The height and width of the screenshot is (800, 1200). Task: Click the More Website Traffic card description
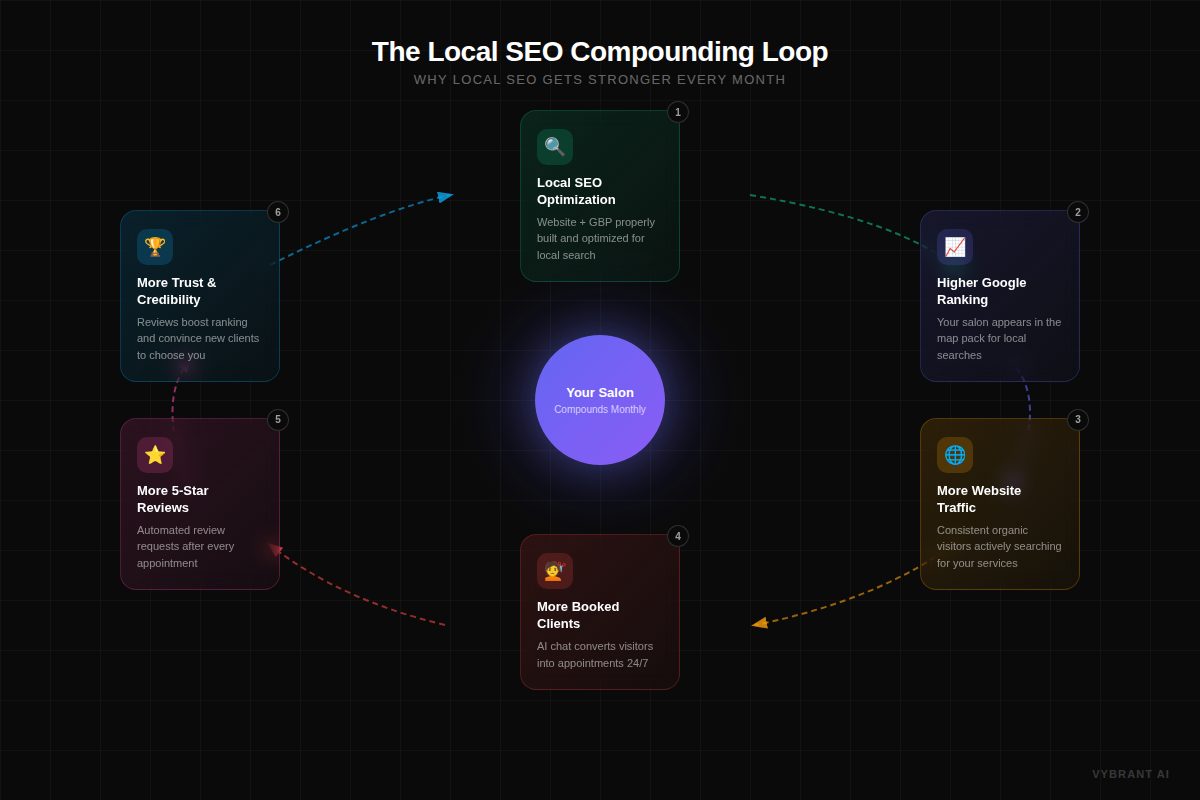click(x=999, y=546)
